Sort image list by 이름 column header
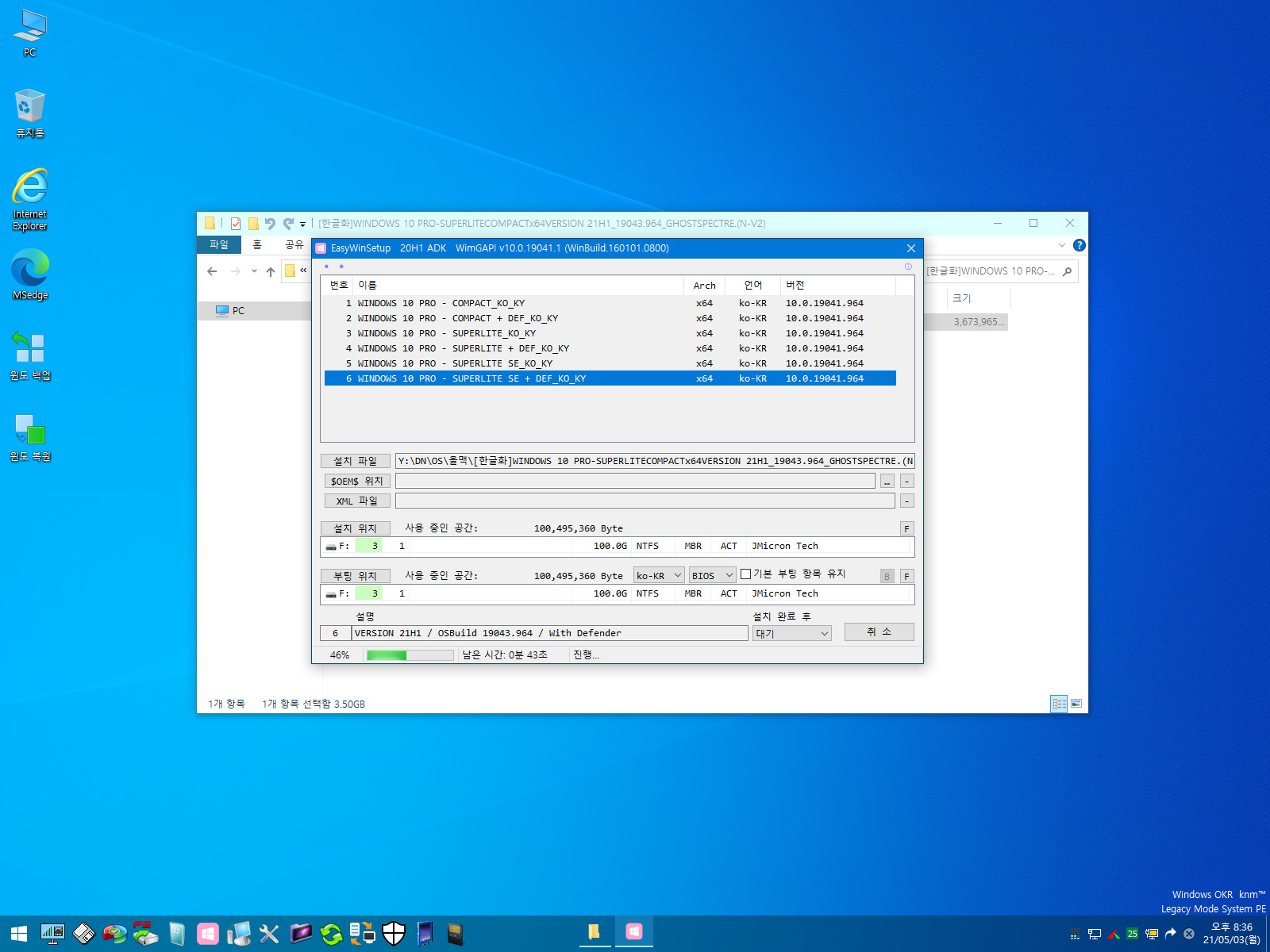Screen dimensions: 1270x952 pos(518,285)
